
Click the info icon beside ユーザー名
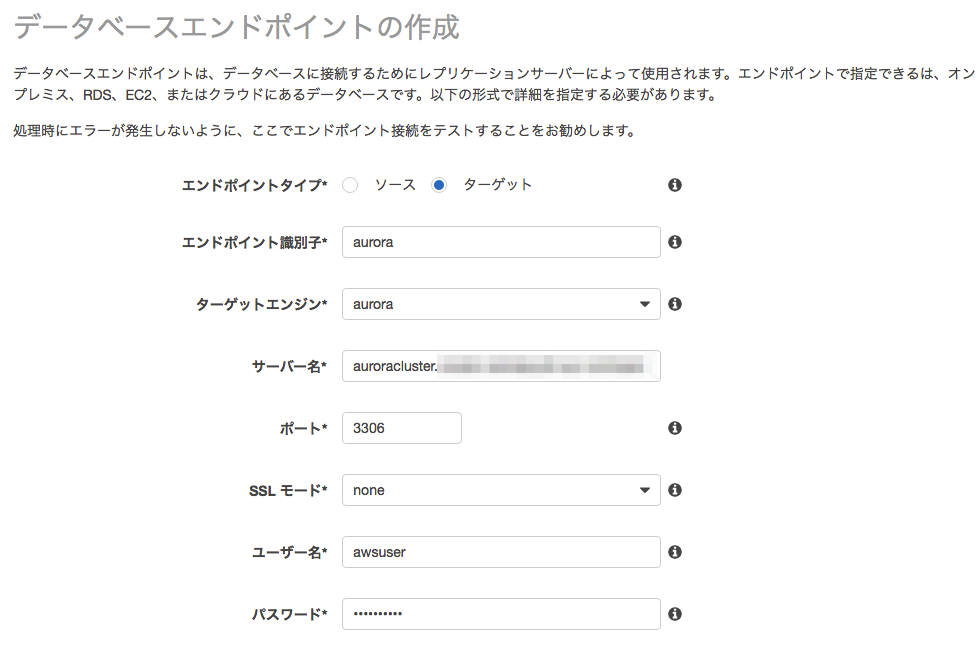[674, 552]
